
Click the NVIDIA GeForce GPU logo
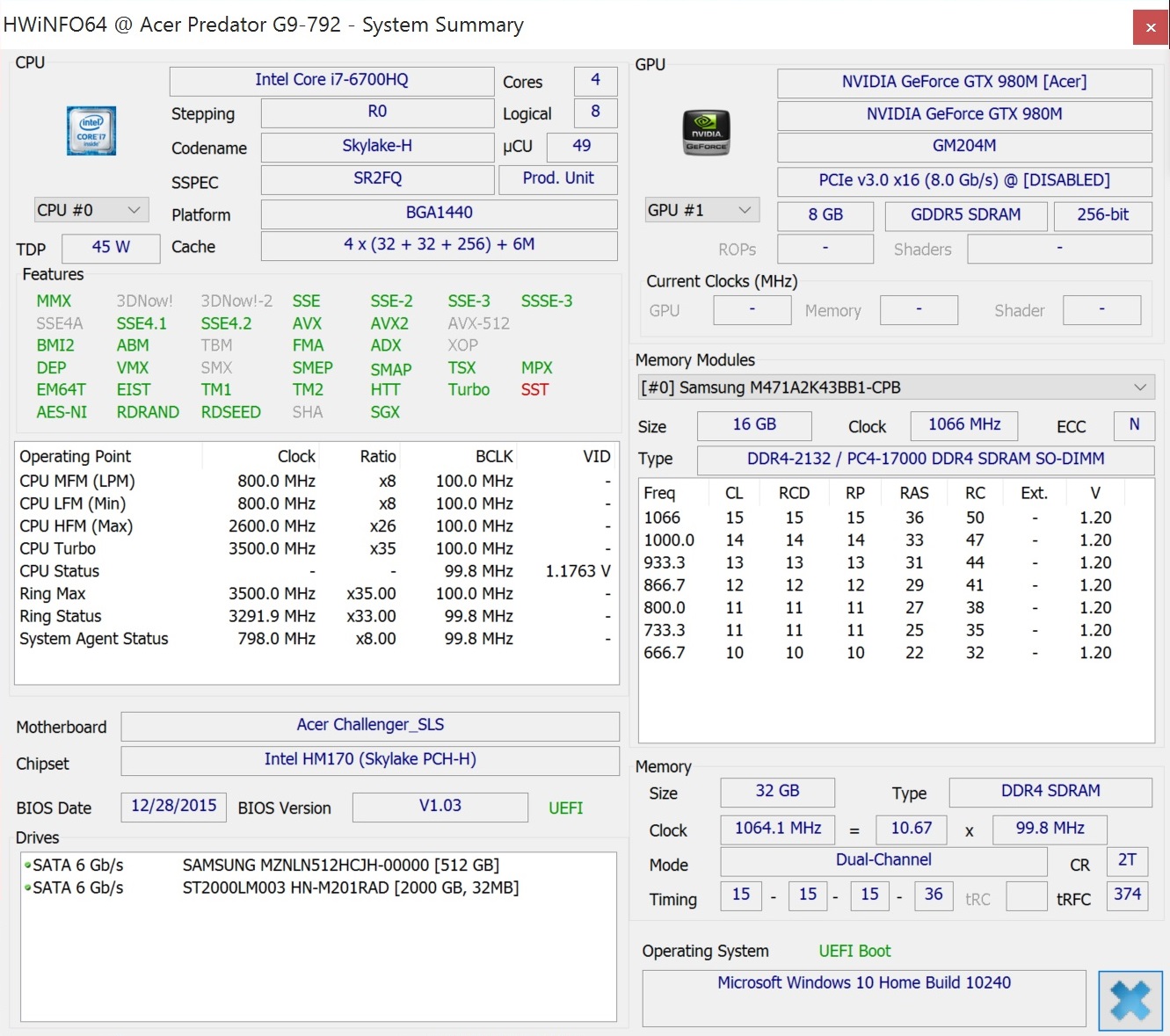[x=706, y=133]
